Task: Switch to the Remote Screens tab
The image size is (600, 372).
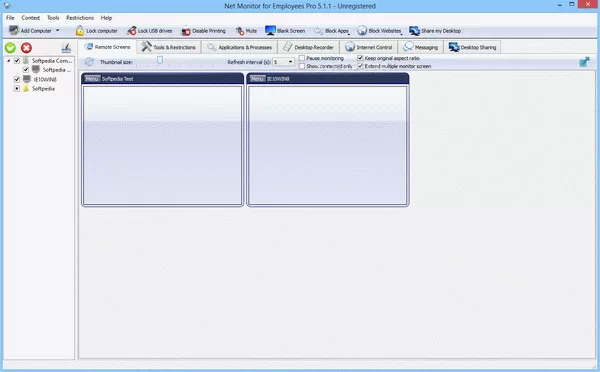Action: tap(108, 47)
